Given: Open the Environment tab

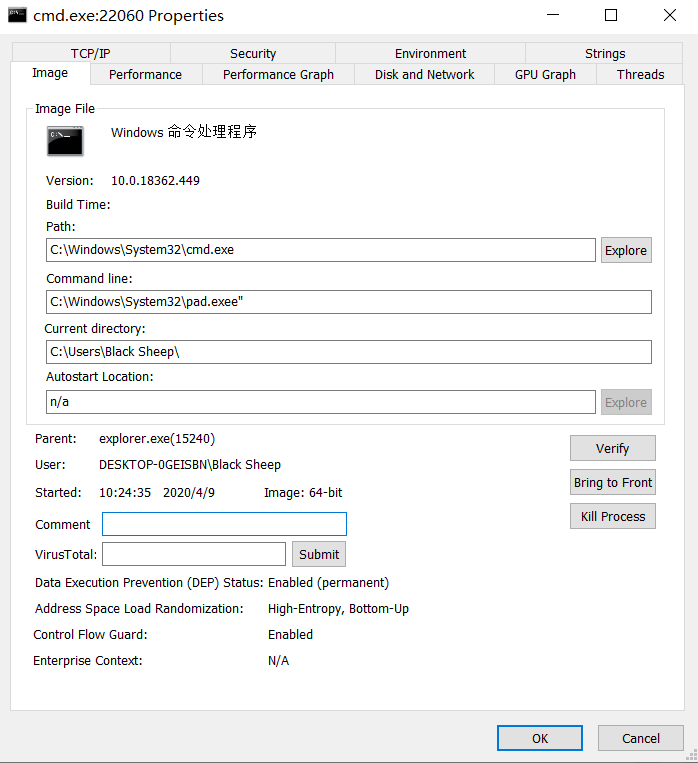Looking at the screenshot, I should [430, 53].
